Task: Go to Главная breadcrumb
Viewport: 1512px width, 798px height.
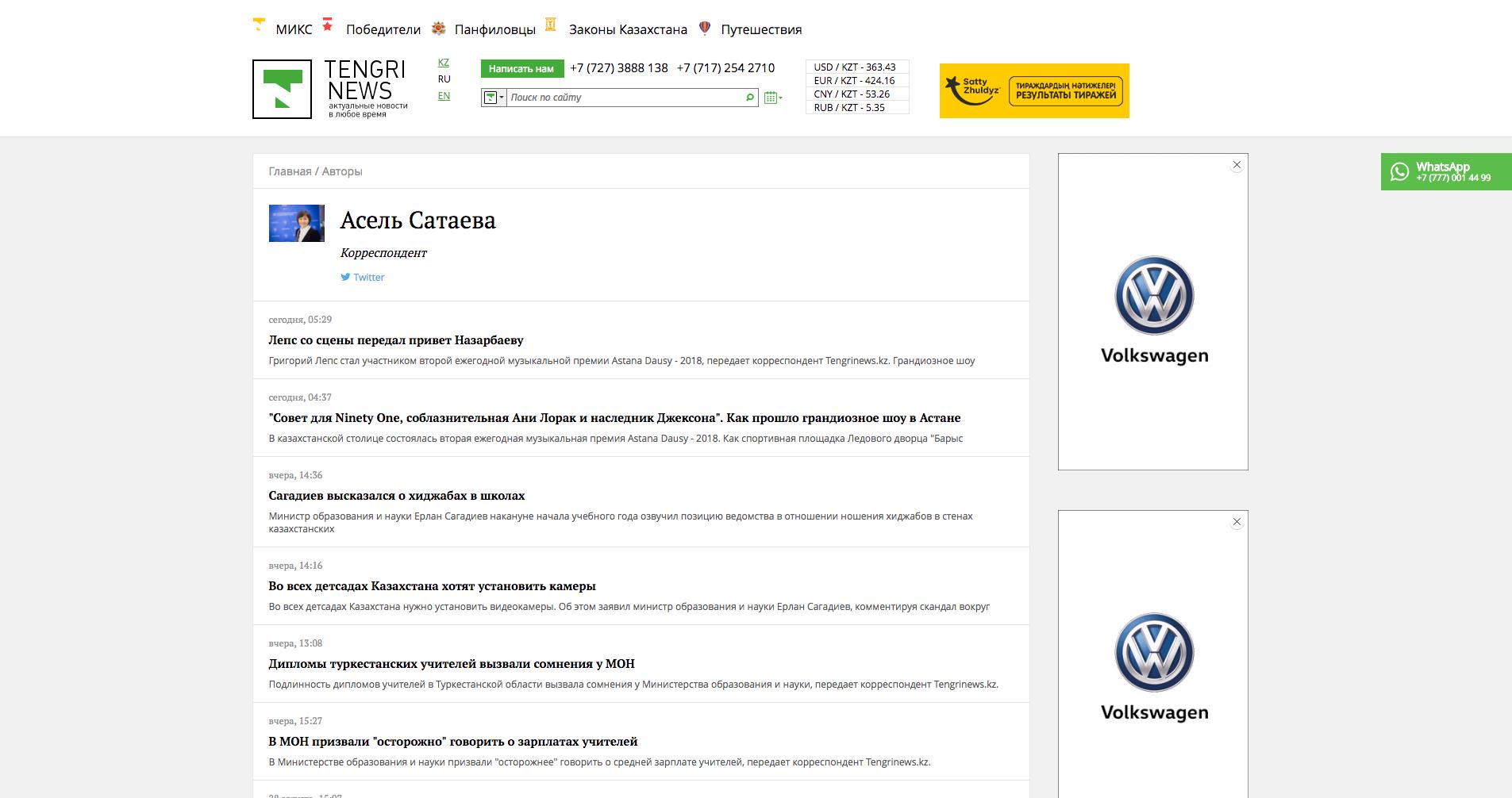Action: 290,171
